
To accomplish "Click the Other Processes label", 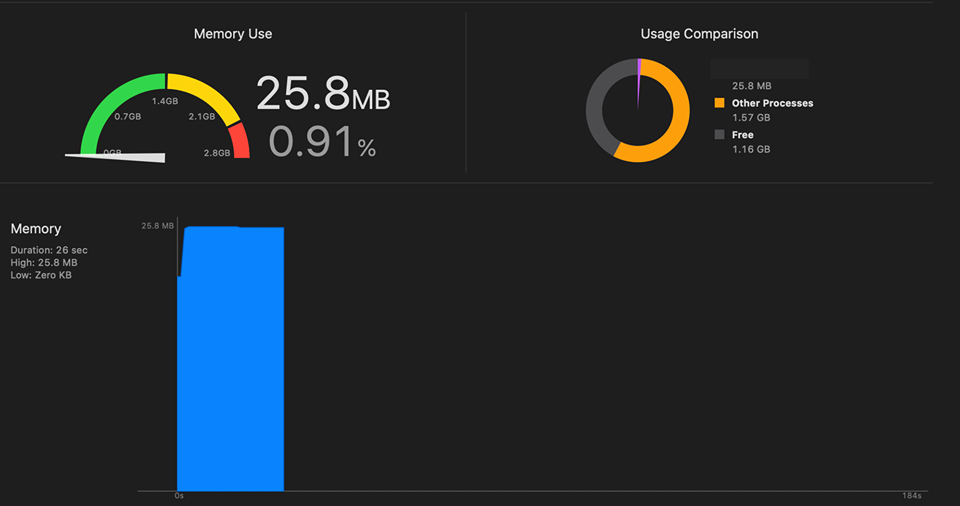I will click(773, 103).
